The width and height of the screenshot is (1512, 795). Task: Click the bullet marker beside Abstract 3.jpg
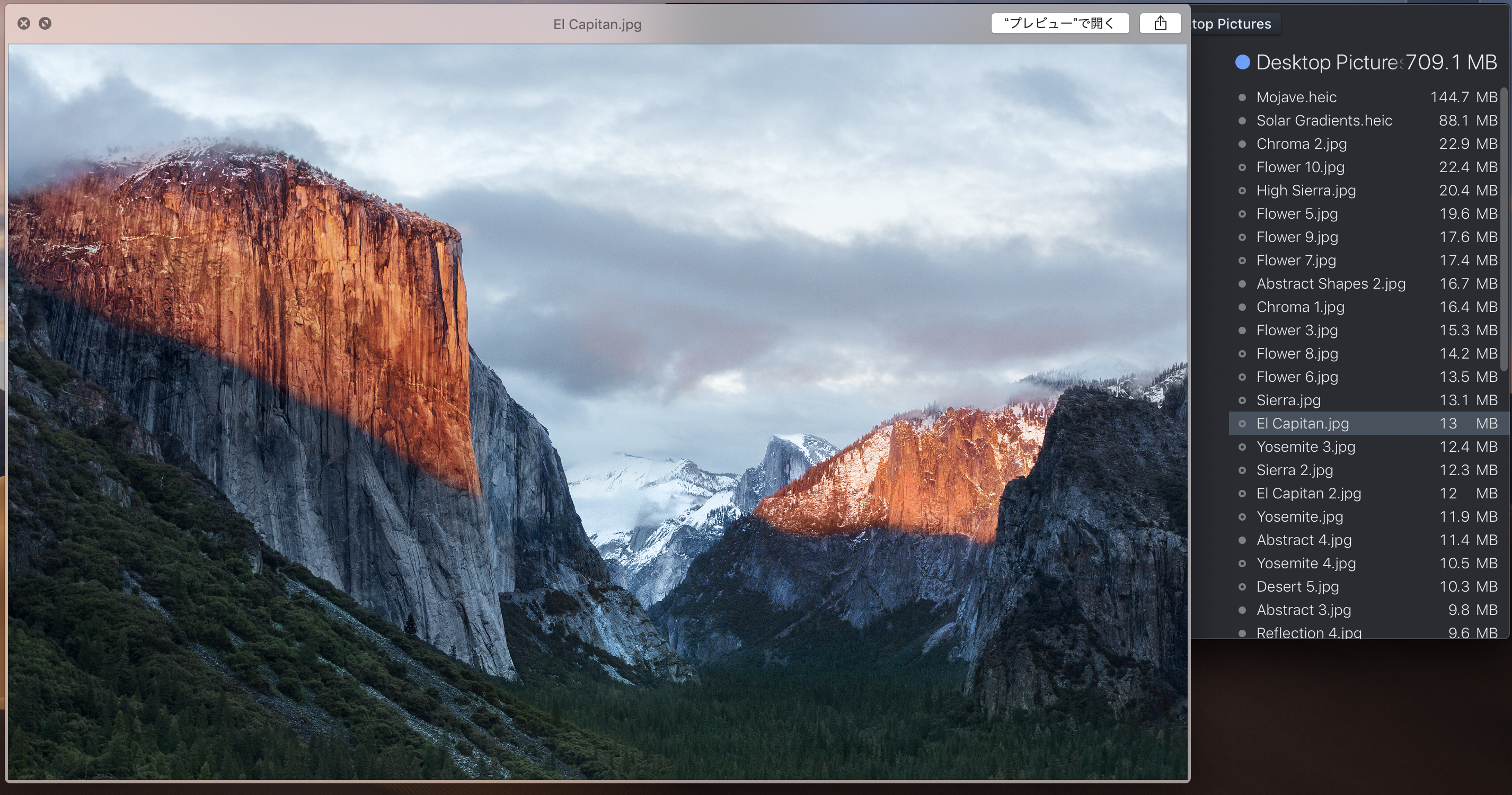[x=1242, y=610]
